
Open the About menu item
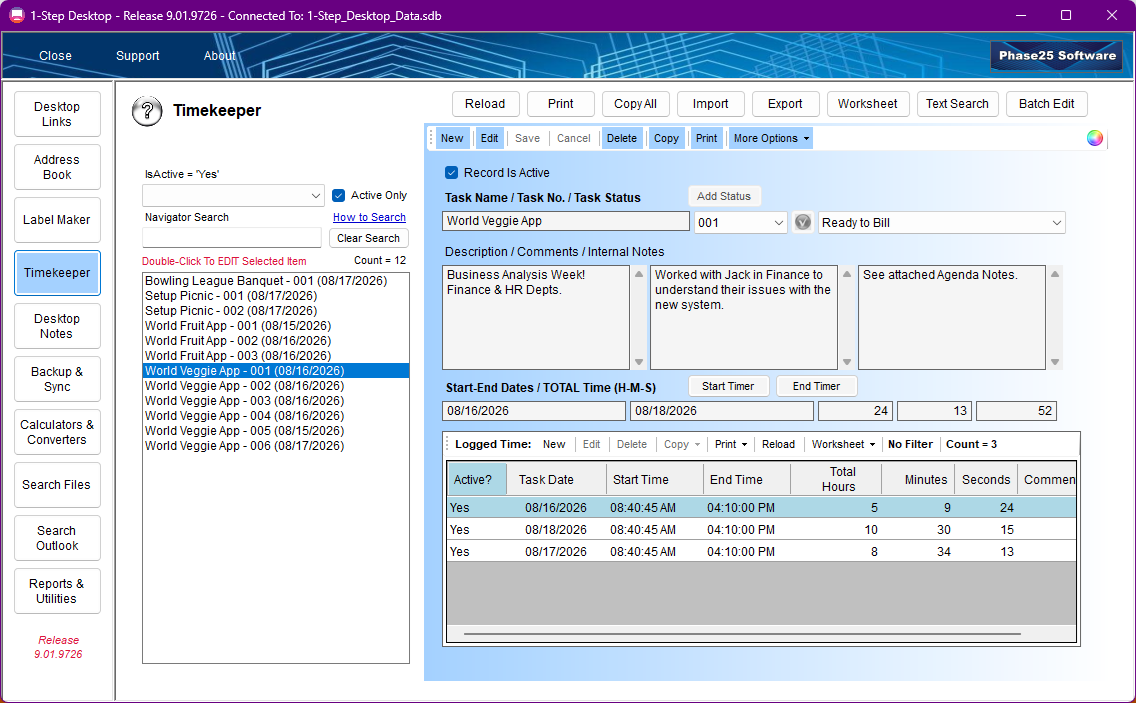click(220, 56)
